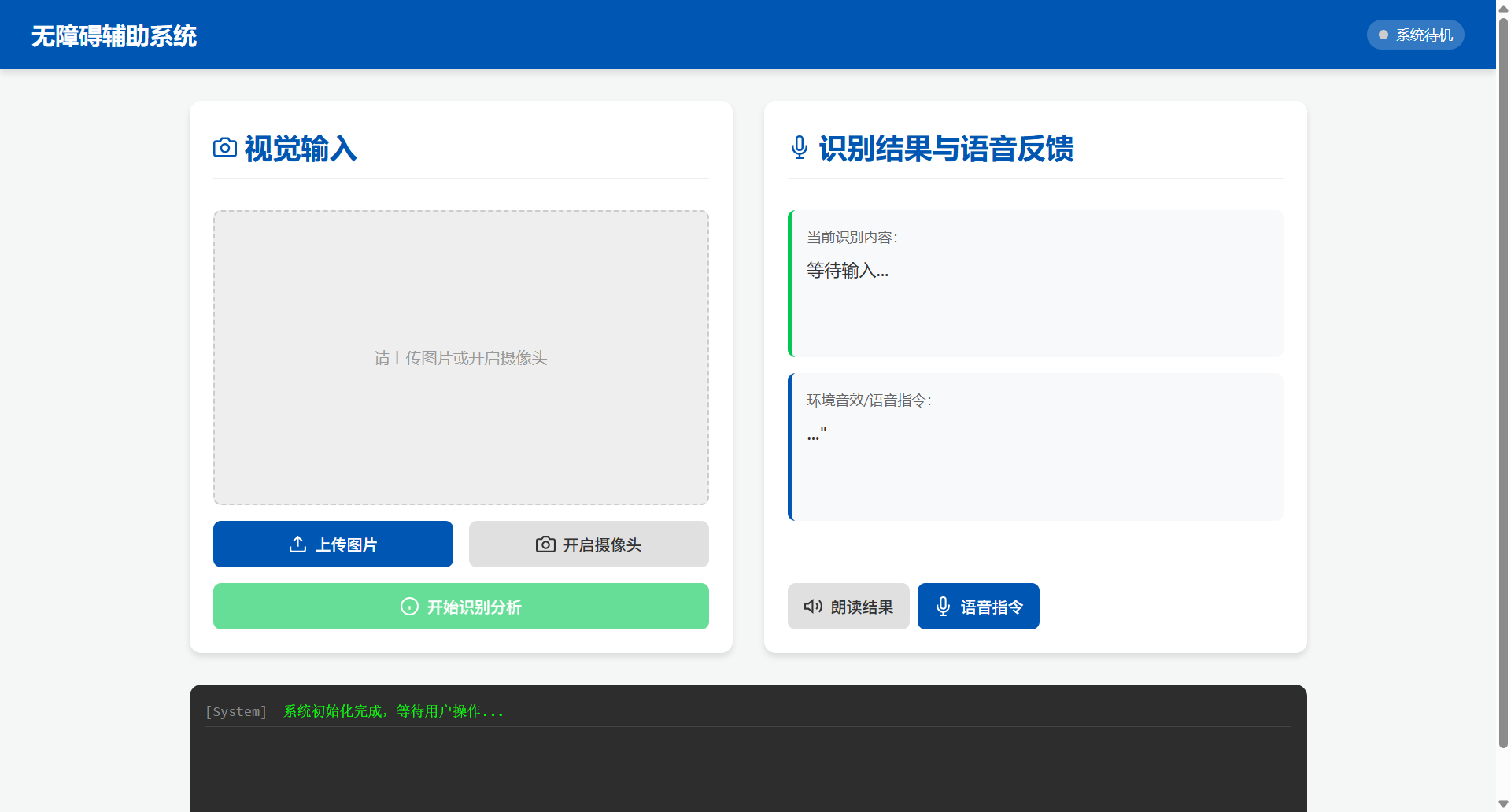This screenshot has width=1511, height=812.
Task: Click the image upload dropzone area
Action: click(x=460, y=357)
